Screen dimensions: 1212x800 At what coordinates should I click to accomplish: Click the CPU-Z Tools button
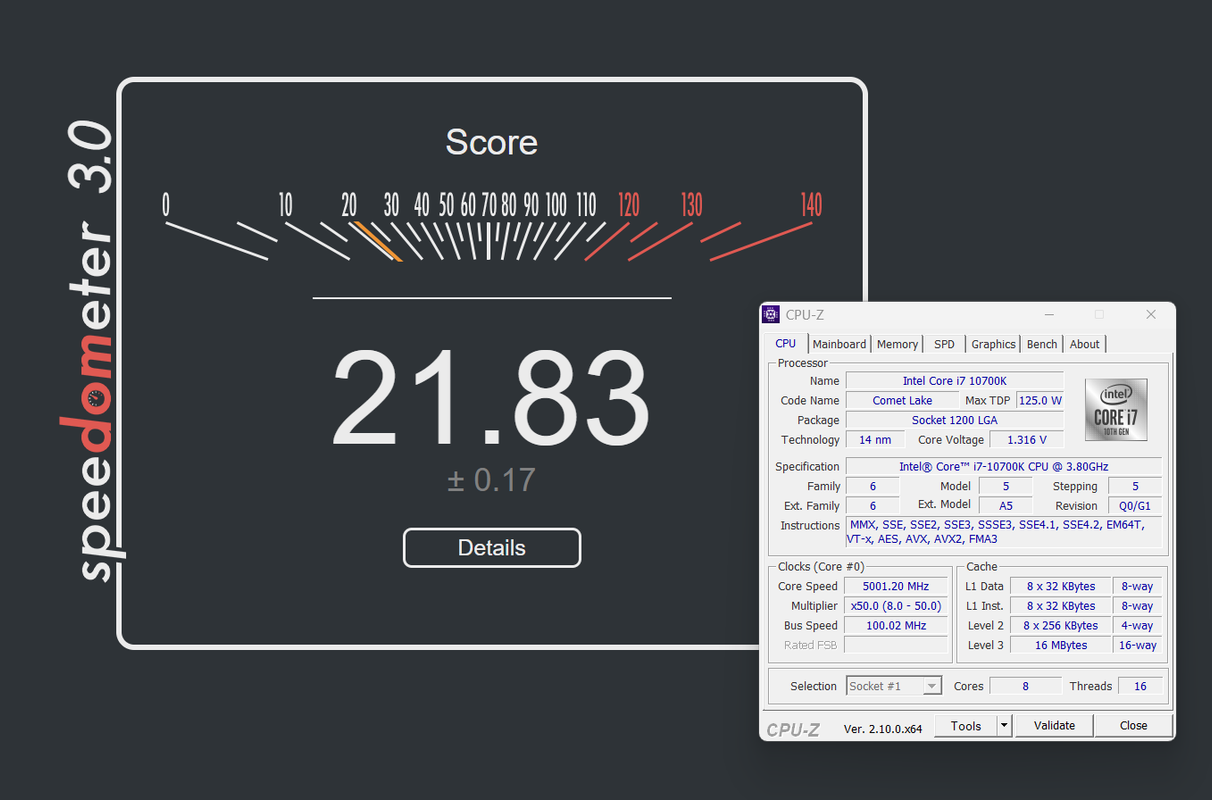[x=966, y=726]
